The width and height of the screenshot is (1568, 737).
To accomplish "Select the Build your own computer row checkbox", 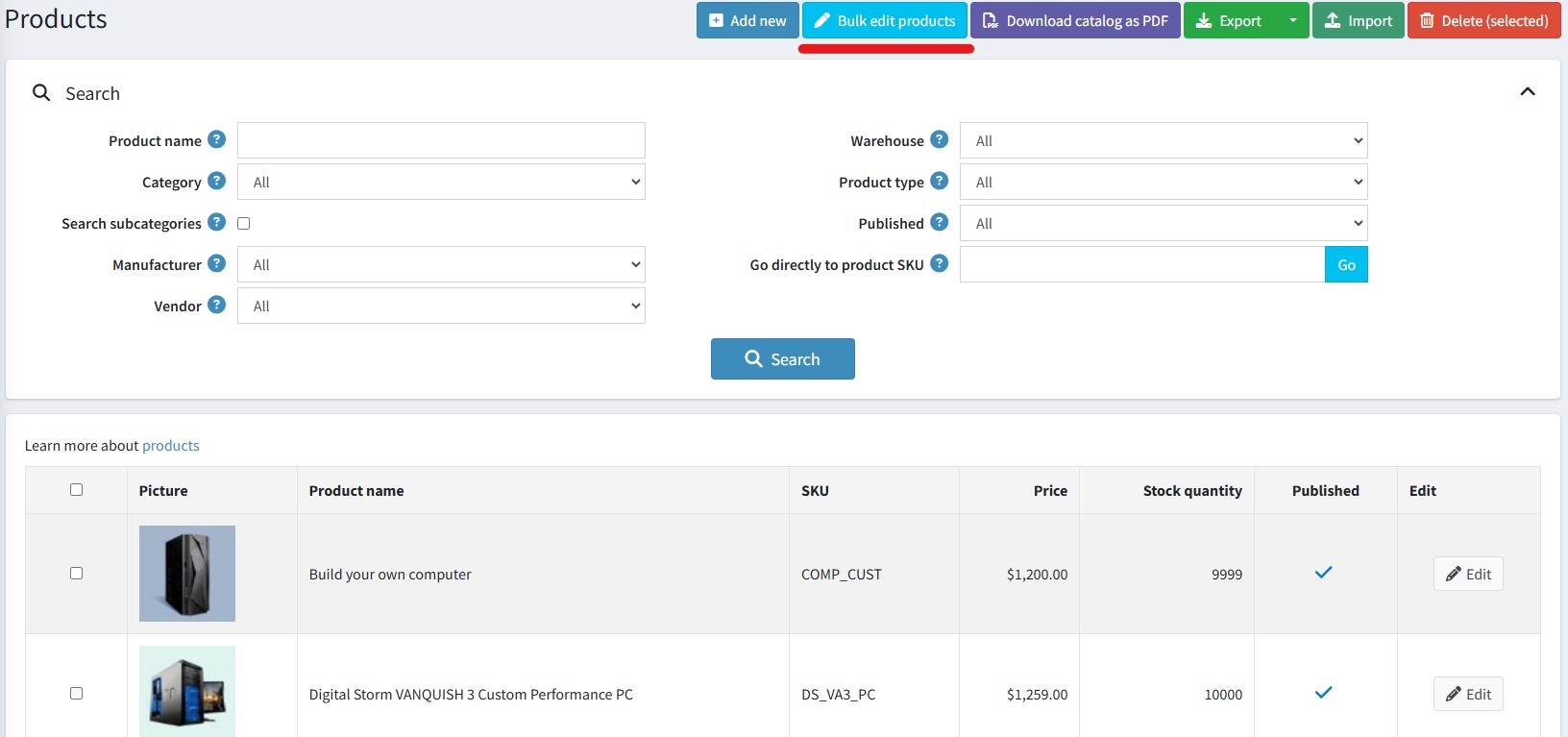I will 77,573.
